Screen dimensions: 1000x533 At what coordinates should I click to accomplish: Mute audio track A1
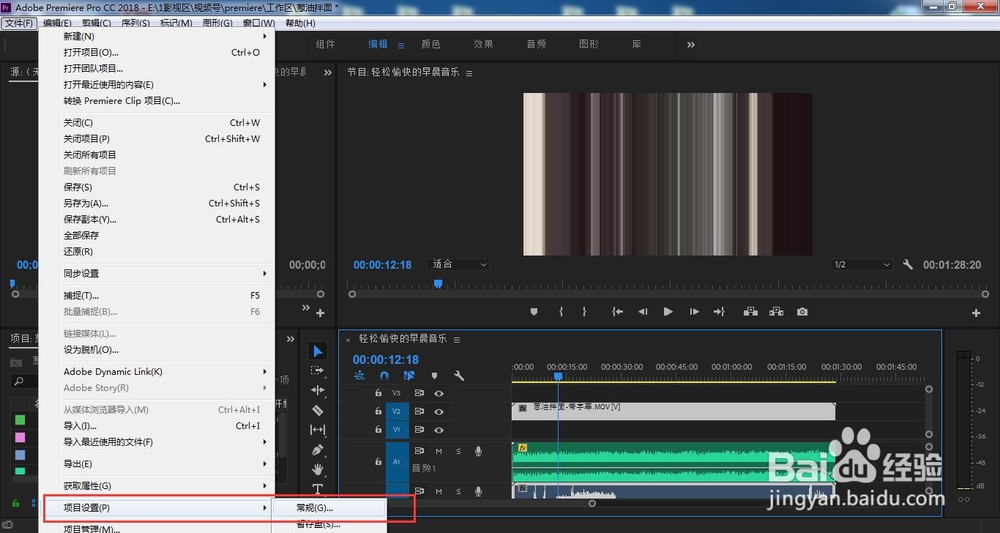coord(439,451)
